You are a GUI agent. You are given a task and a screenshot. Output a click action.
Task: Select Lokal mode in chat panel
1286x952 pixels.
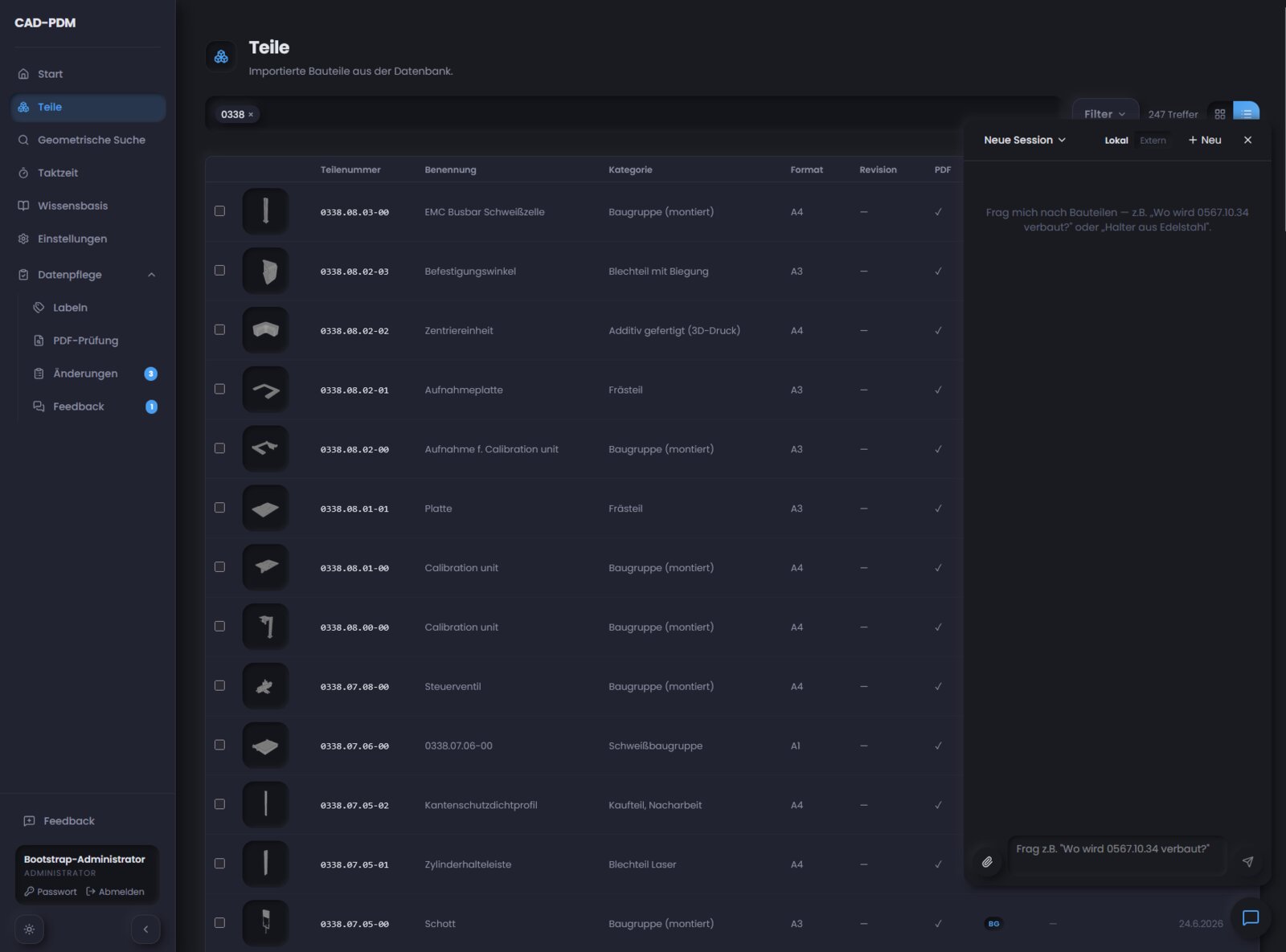1116,141
